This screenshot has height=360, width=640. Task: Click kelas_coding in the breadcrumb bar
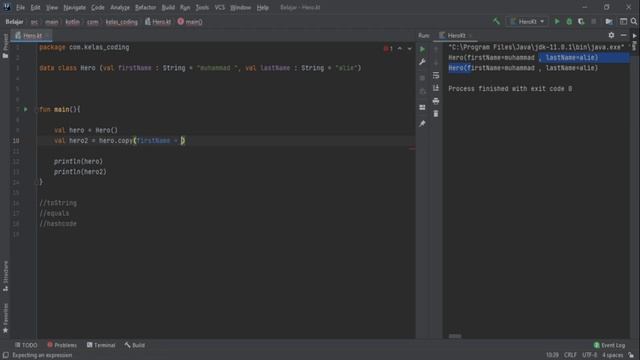pyautogui.click(x=121, y=22)
